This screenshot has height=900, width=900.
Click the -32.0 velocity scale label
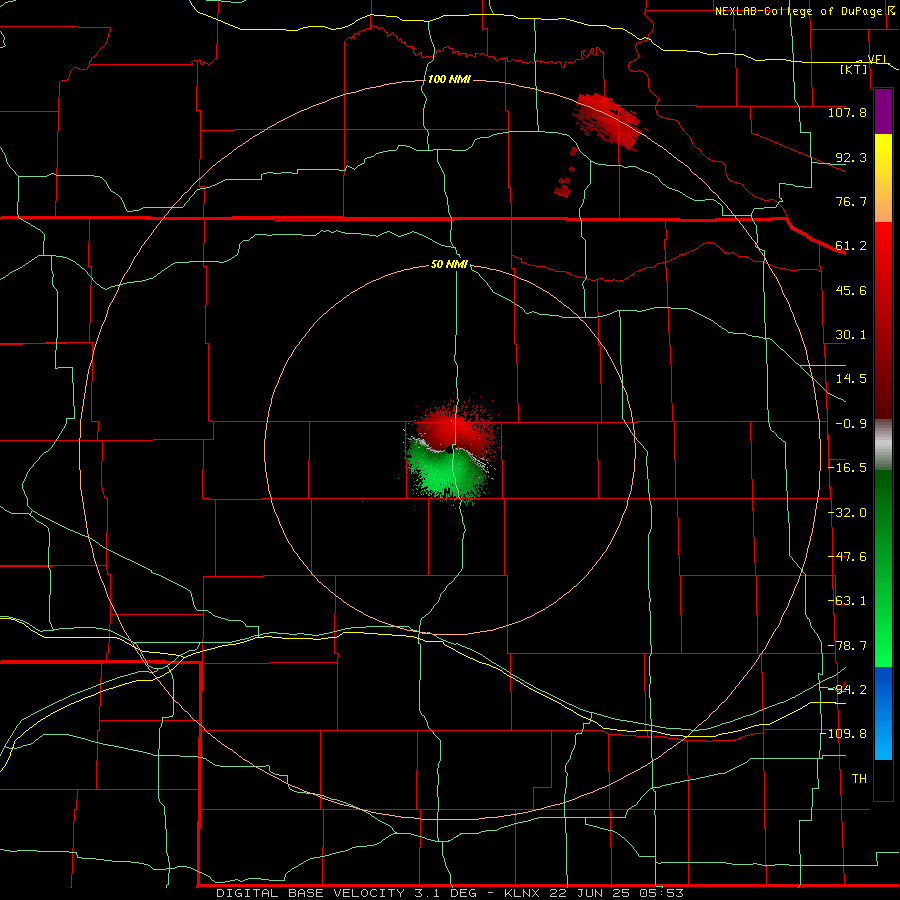pos(847,513)
